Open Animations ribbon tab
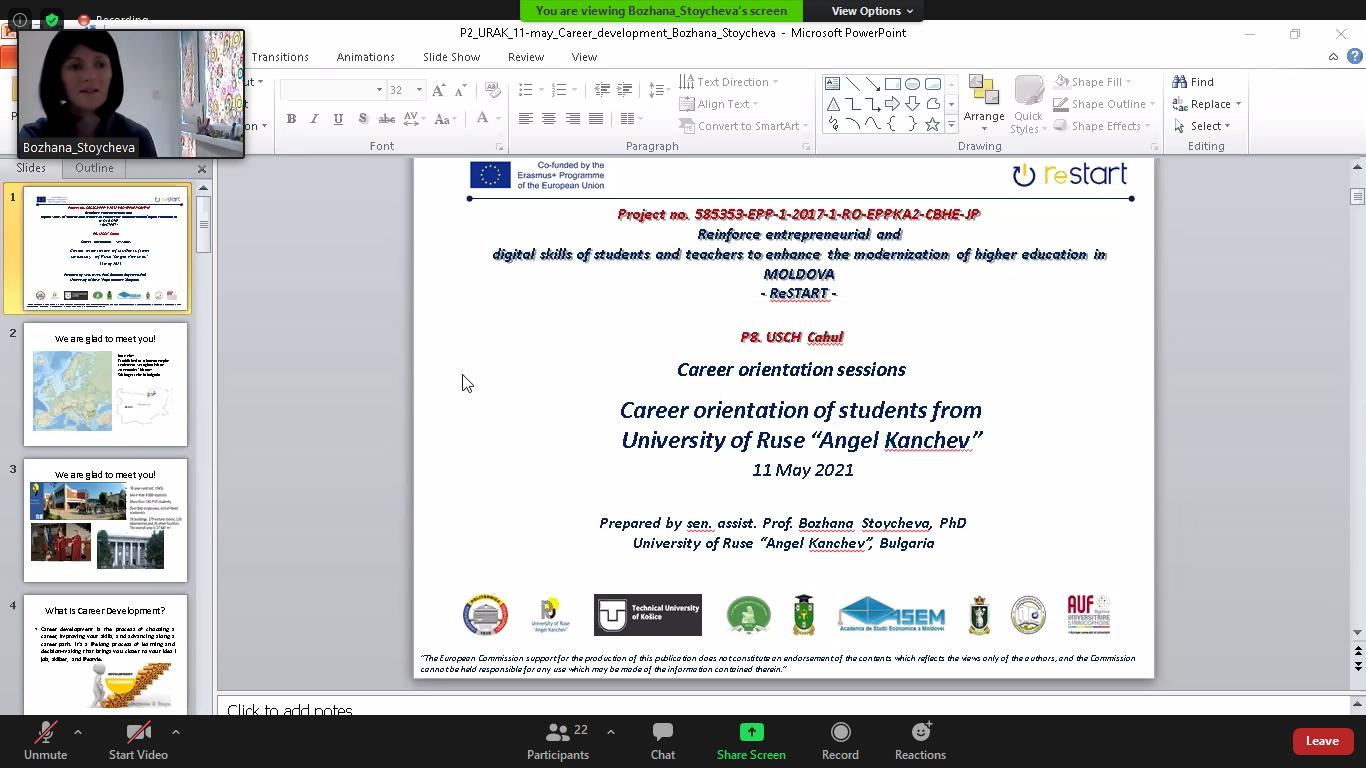This screenshot has height=768, width=1366. pyautogui.click(x=365, y=57)
